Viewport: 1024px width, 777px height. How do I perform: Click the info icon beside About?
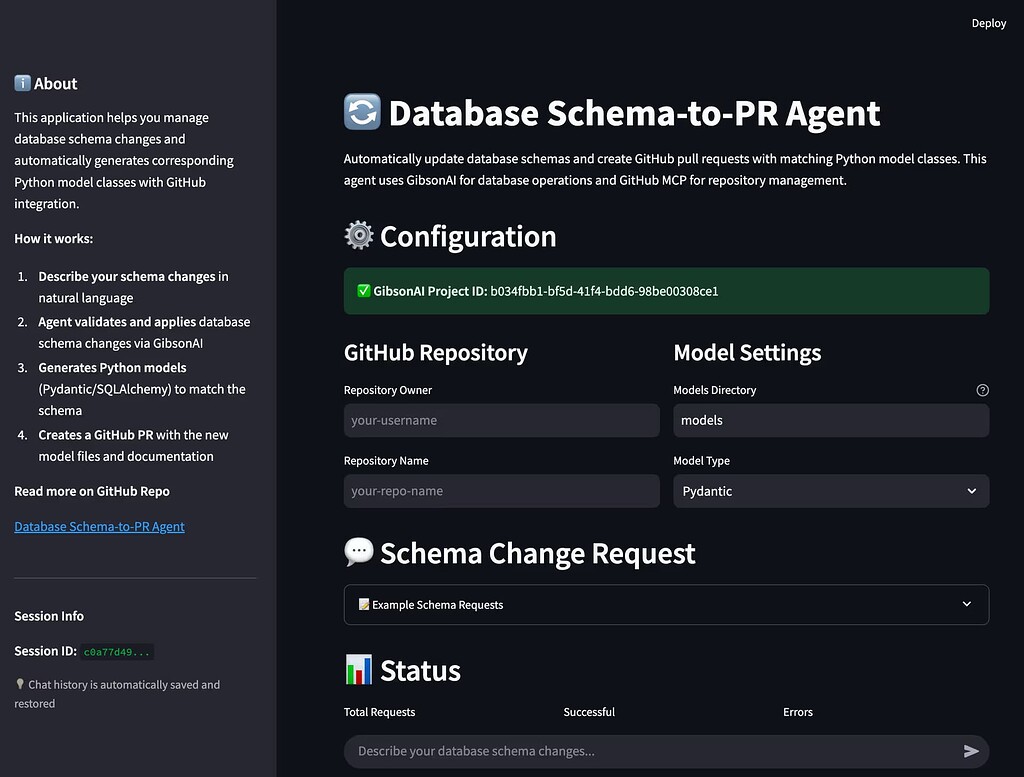[20, 83]
